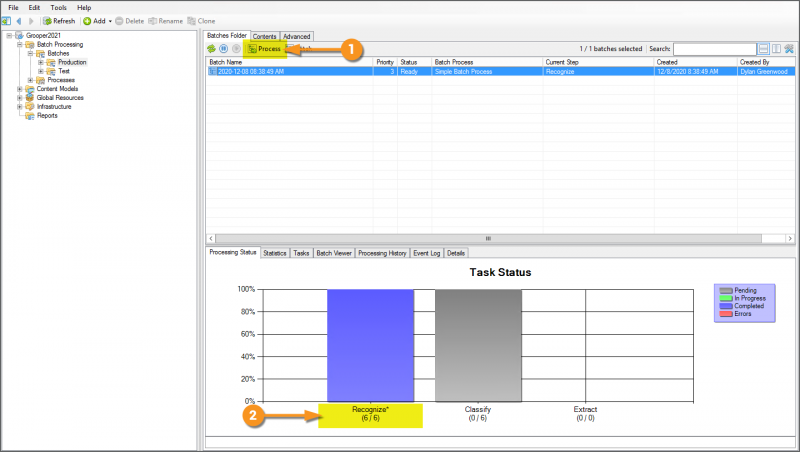Open the Batch Viewer tab
Image resolution: width=800 pixels, height=452 pixels.
334,253
